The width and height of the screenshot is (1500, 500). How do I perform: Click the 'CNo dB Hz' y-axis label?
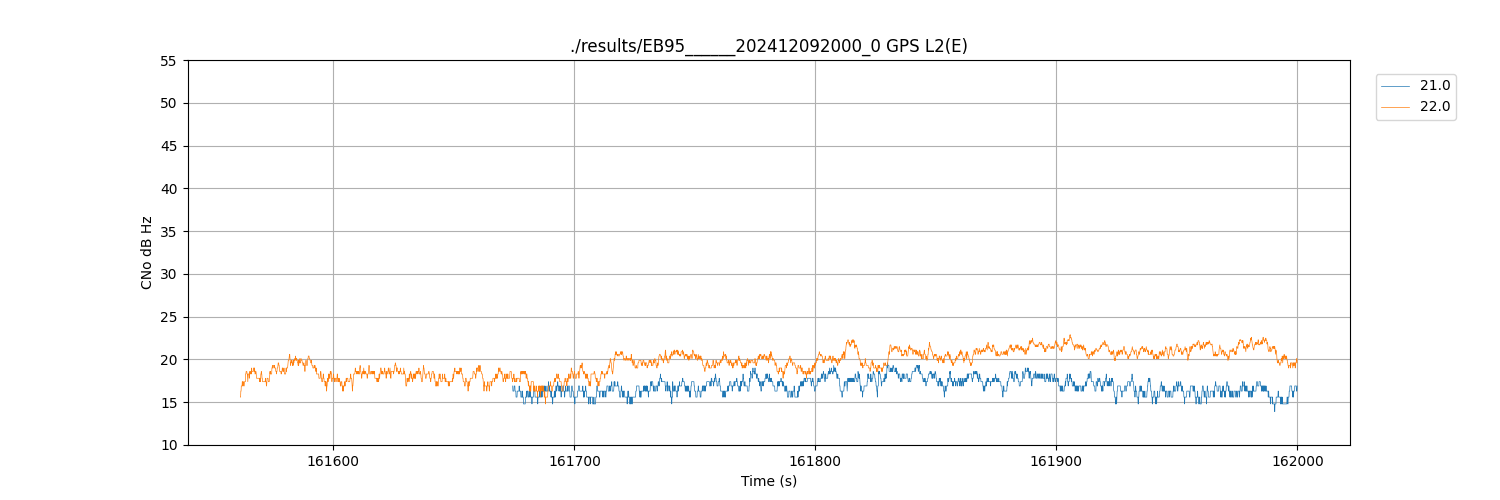click(147, 253)
